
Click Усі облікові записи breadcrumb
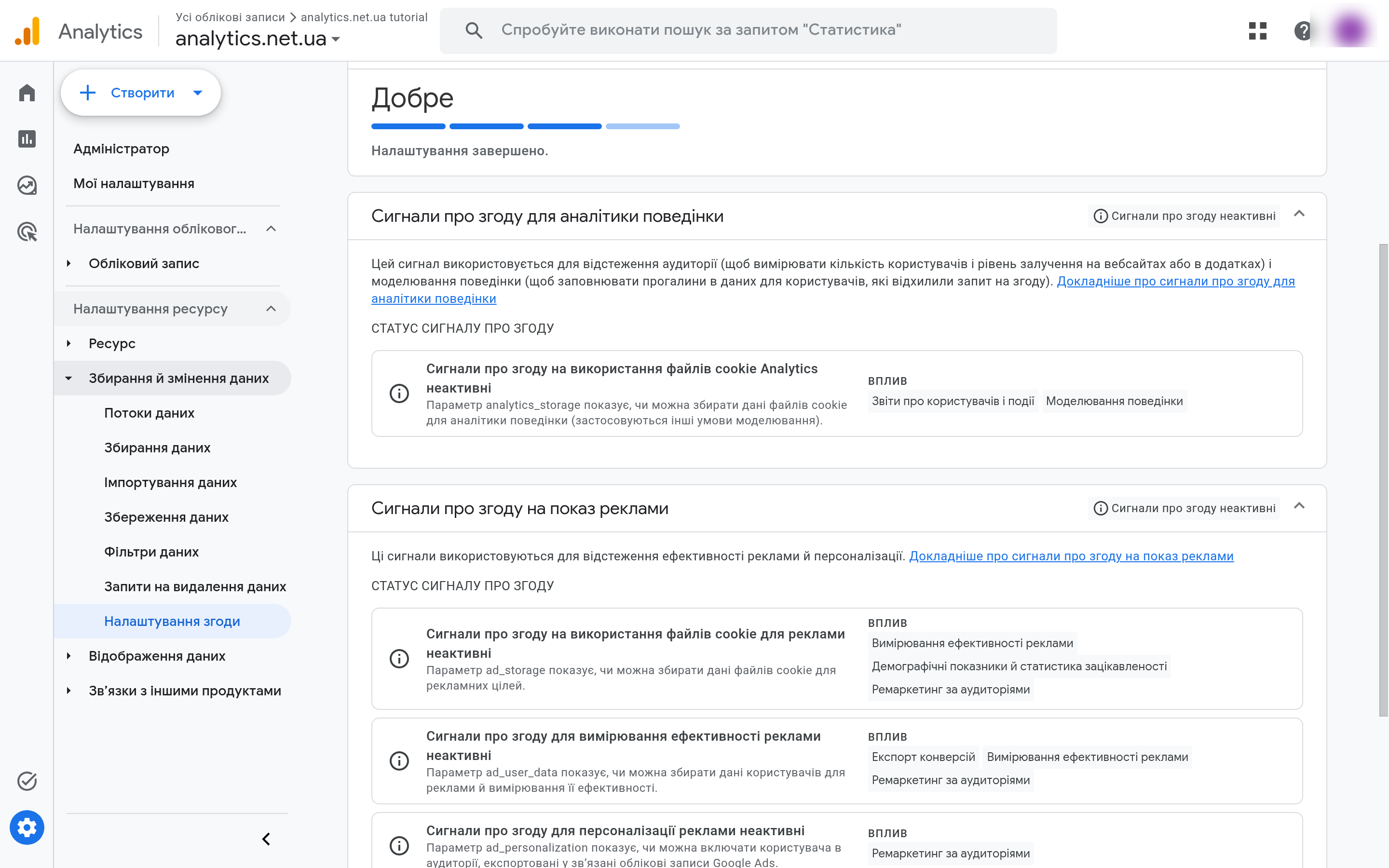pos(230,17)
